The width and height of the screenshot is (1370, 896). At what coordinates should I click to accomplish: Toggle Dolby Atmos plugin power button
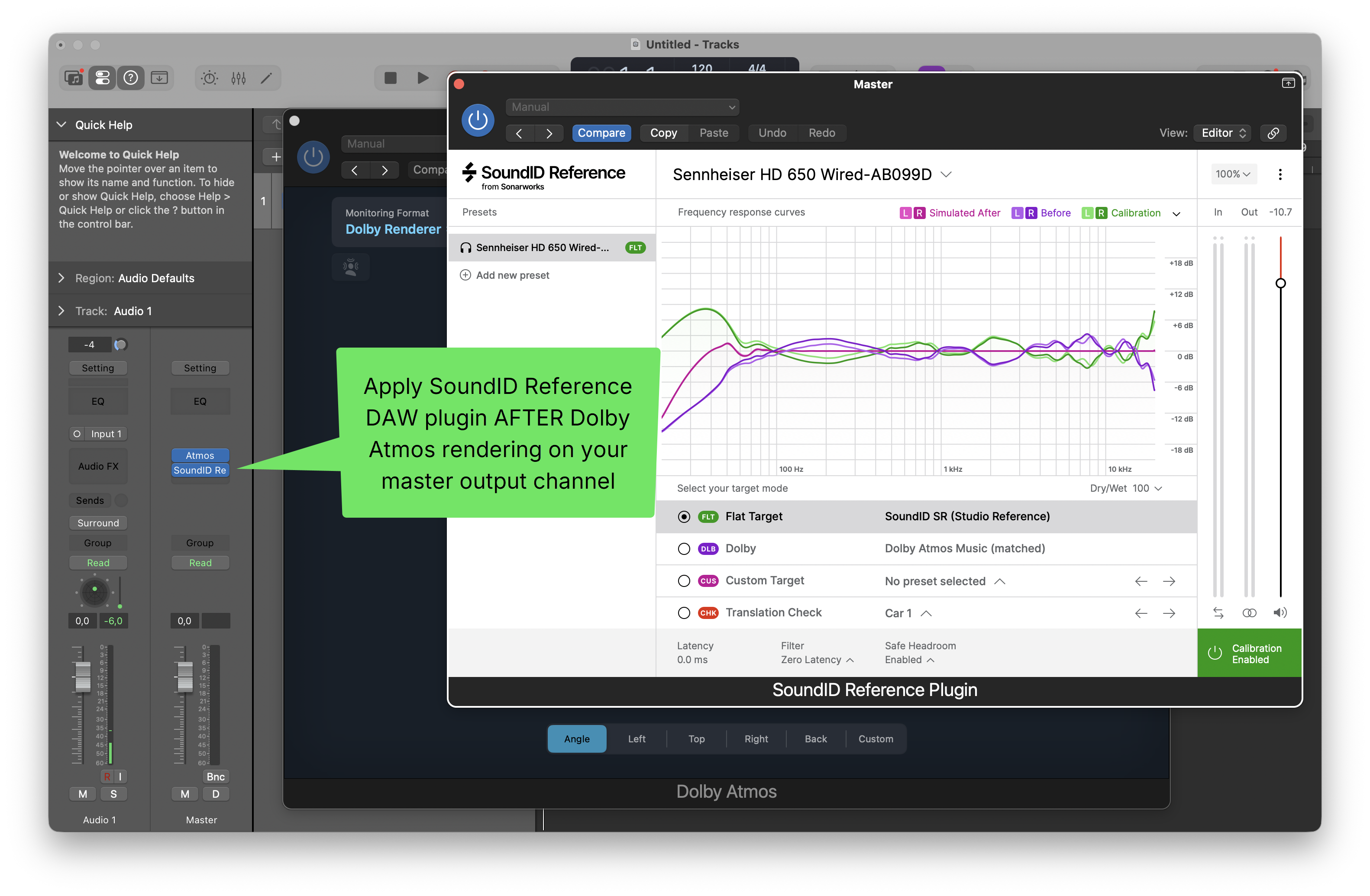(x=313, y=157)
